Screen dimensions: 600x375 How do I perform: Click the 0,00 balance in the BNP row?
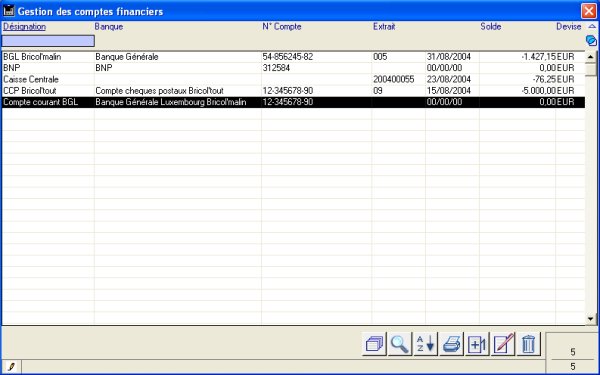(548, 68)
